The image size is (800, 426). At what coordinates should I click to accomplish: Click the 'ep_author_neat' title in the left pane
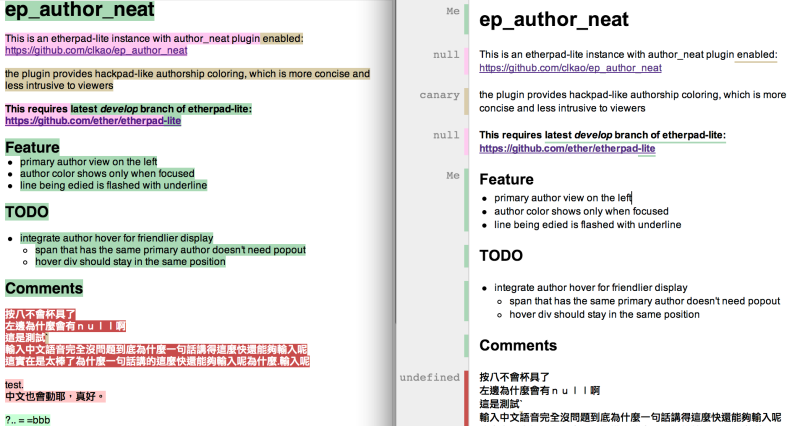(x=80, y=10)
